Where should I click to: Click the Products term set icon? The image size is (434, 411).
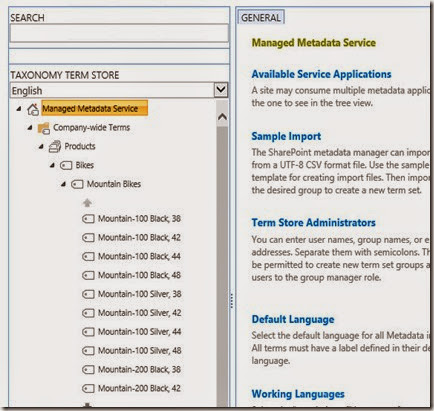pyautogui.click(x=55, y=146)
